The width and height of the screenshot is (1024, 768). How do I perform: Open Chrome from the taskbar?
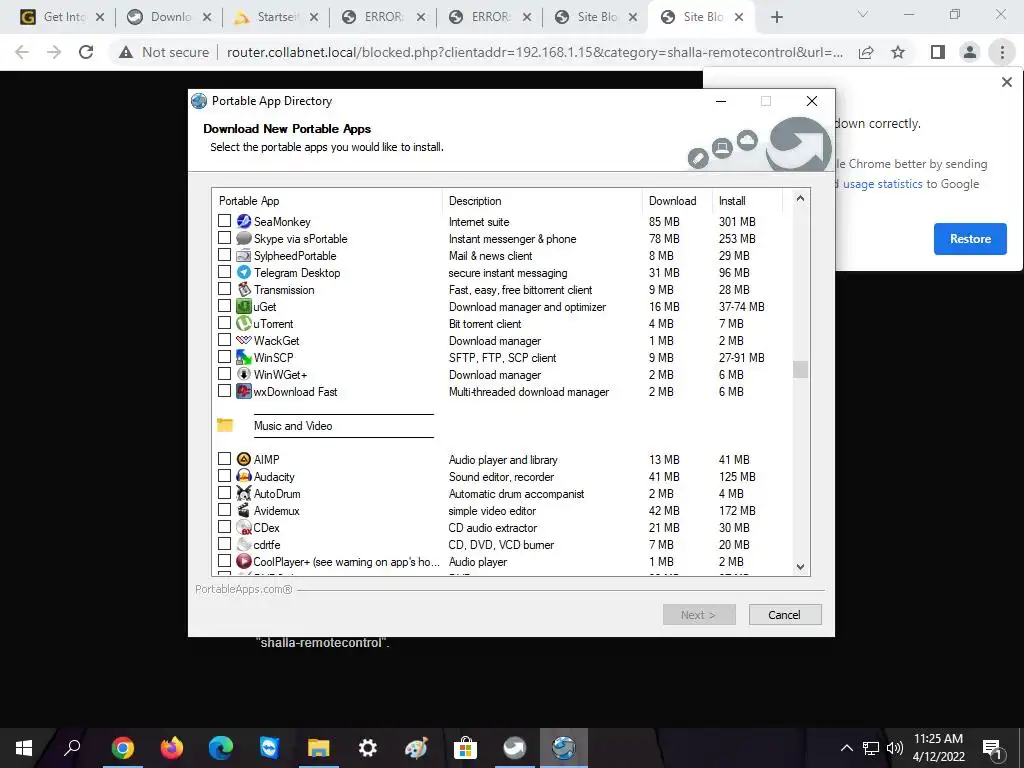pos(122,748)
